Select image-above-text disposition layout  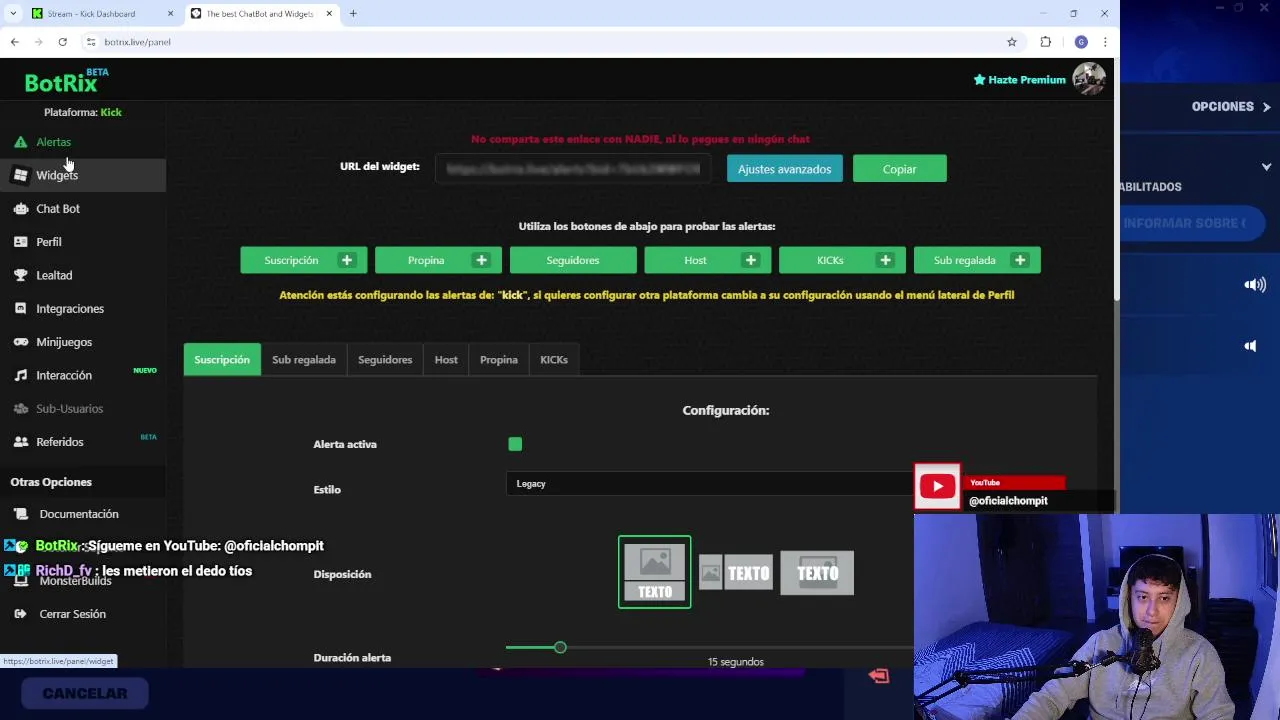(655, 572)
